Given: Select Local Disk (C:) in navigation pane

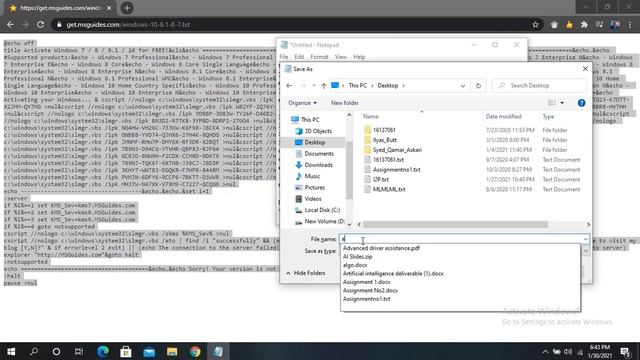Looking at the screenshot, I should click(x=322, y=210).
